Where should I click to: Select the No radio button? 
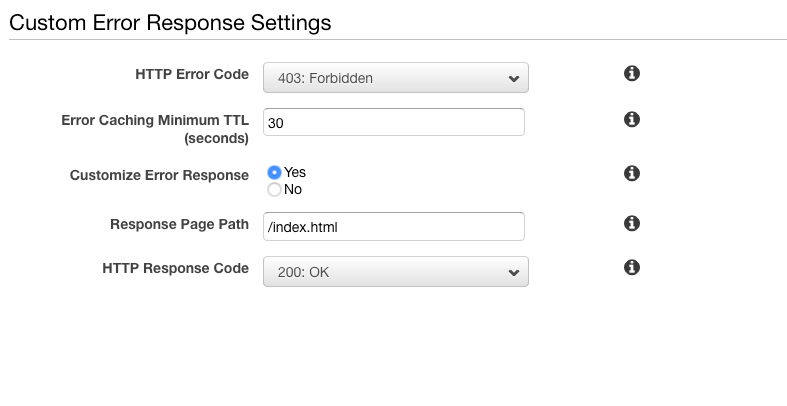[274, 189]
